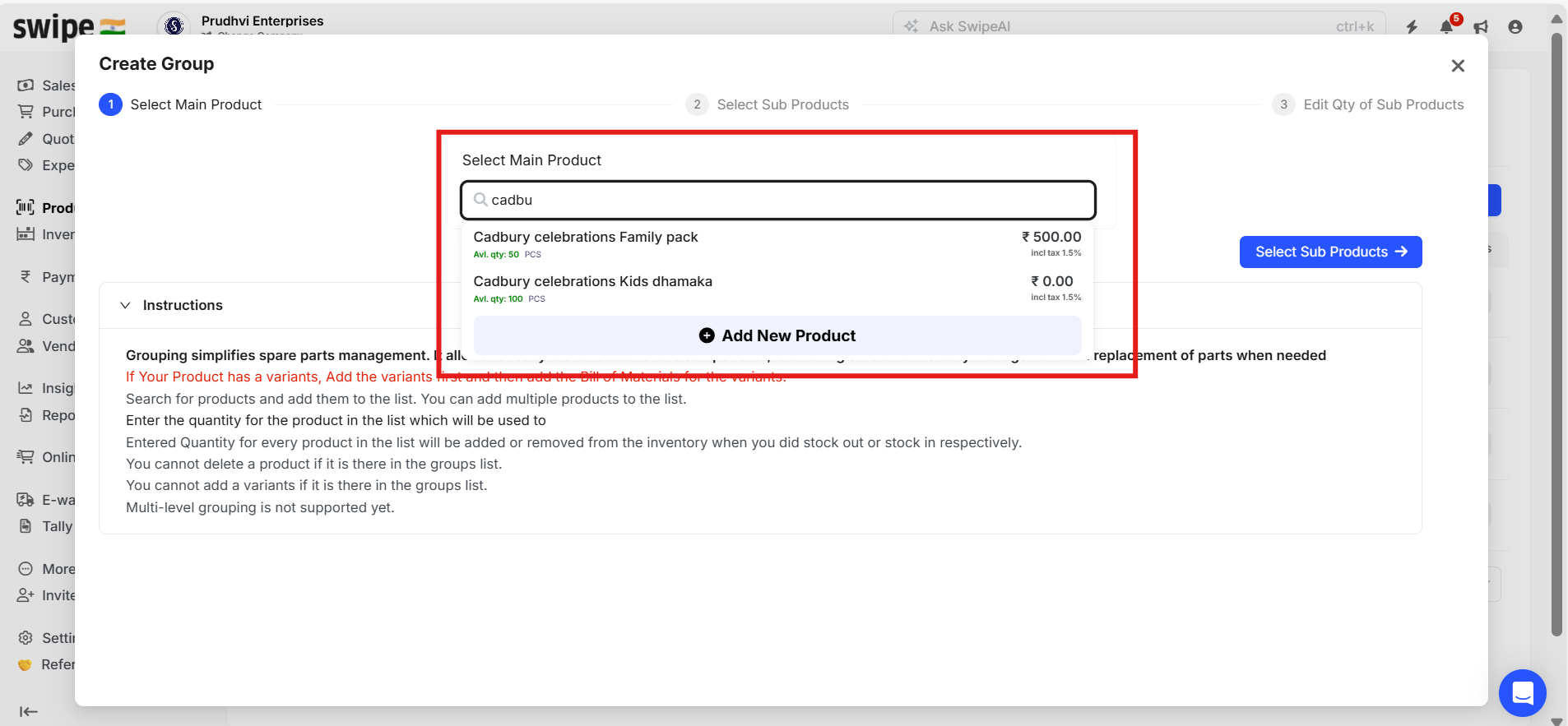The height and width of the screenshot is (726, 1568).
Task: Click the Add New Product button
Action: point(777,335)
